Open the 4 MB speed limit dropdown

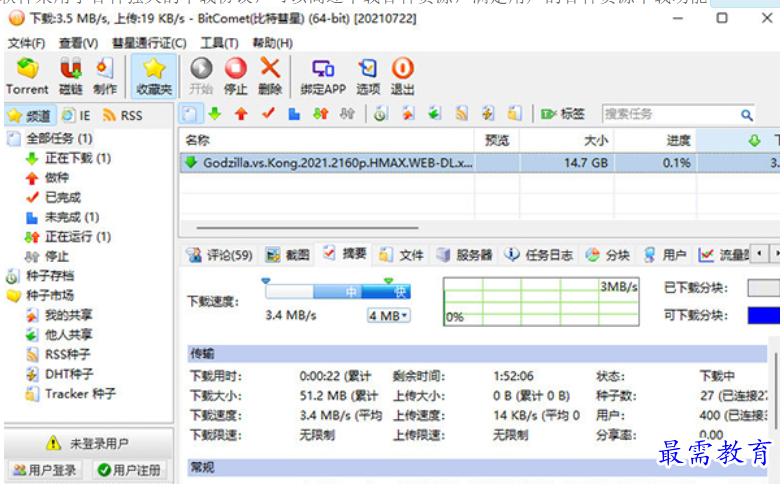tap(389, 315)
